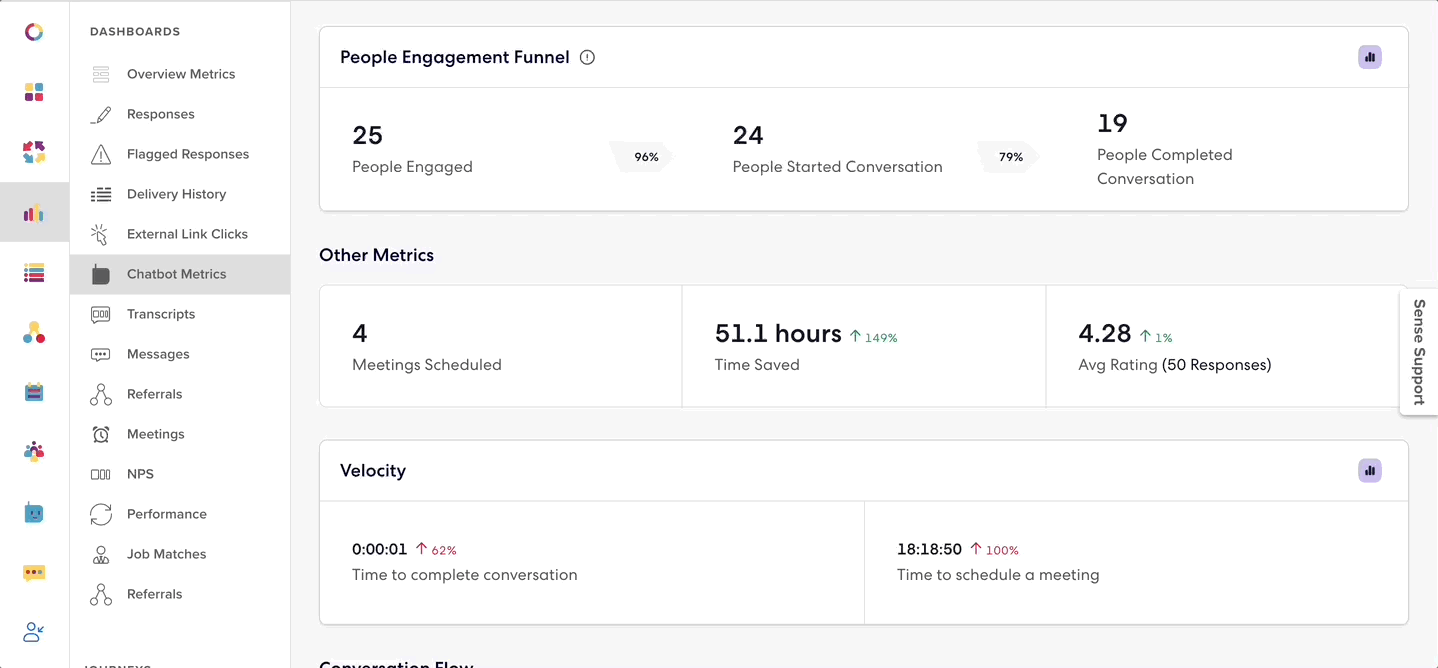Open the Sense Support side tab
The image size is (1438, 668).
pos(1418,351)
